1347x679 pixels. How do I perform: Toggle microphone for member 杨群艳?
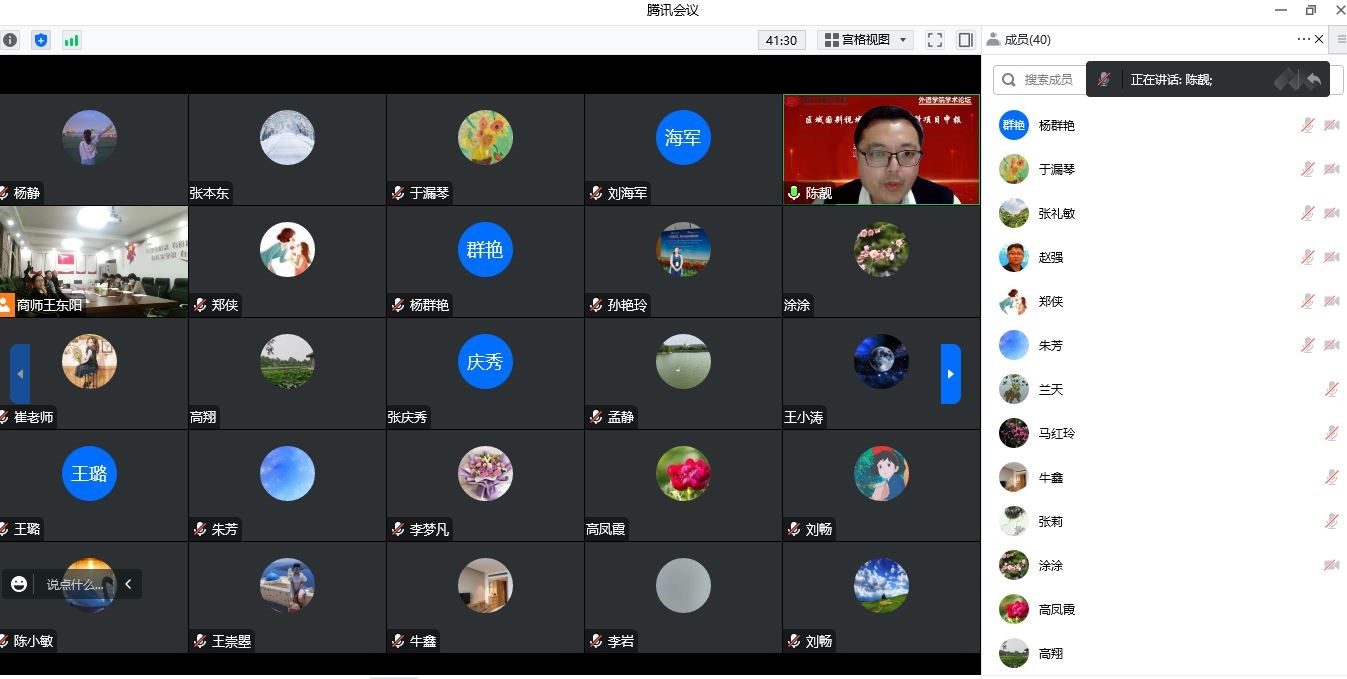[x=1307, y=126]
